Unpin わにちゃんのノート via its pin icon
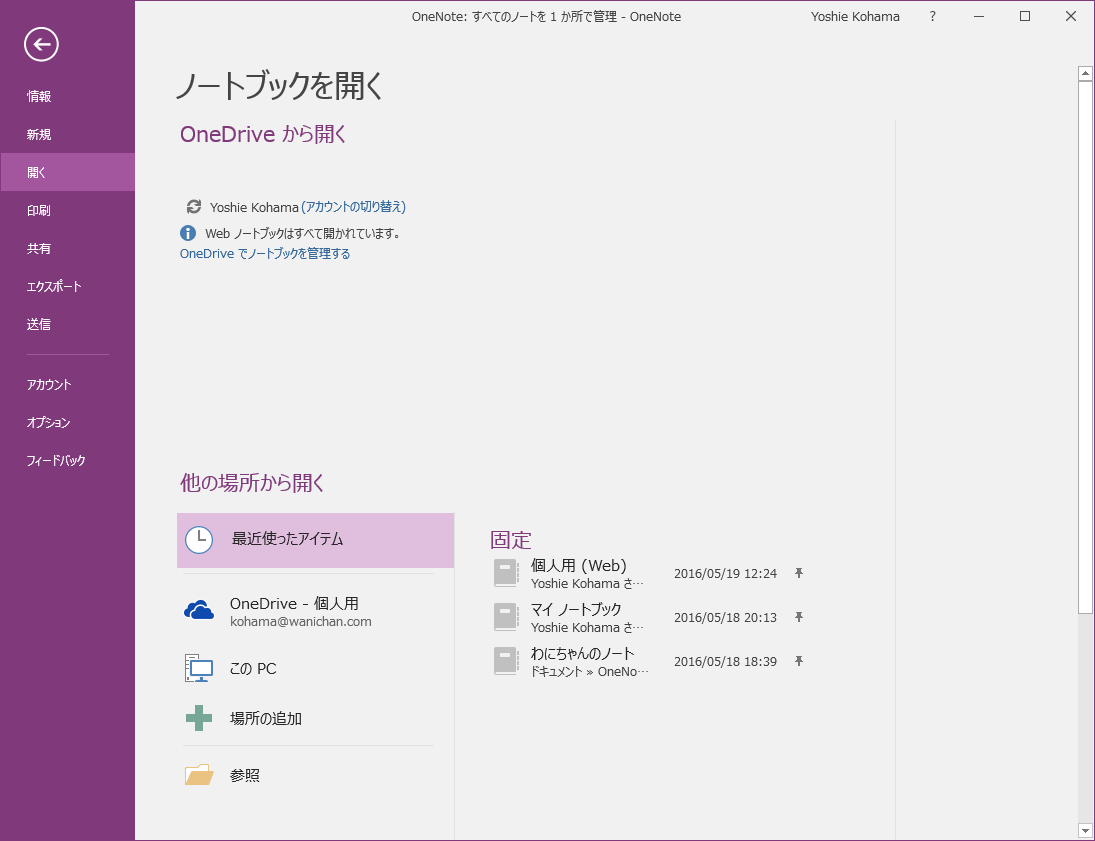This screenshot has width=1095, height=841. pos(799,661)
